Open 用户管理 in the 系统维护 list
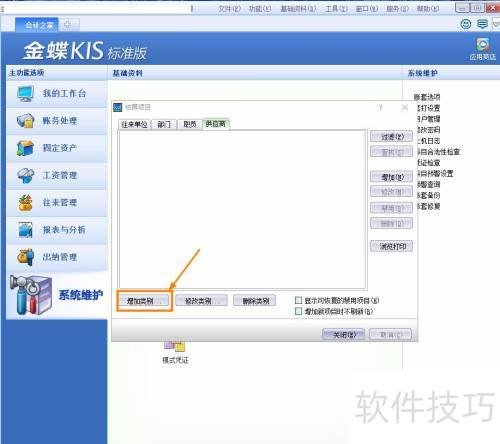500x444 pixels. click(x=429, y=119)
